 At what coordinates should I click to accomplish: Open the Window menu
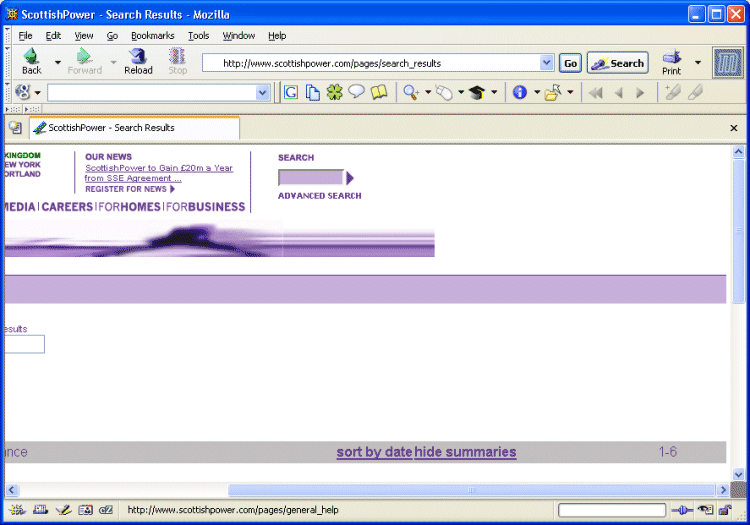tap(239, 35)
